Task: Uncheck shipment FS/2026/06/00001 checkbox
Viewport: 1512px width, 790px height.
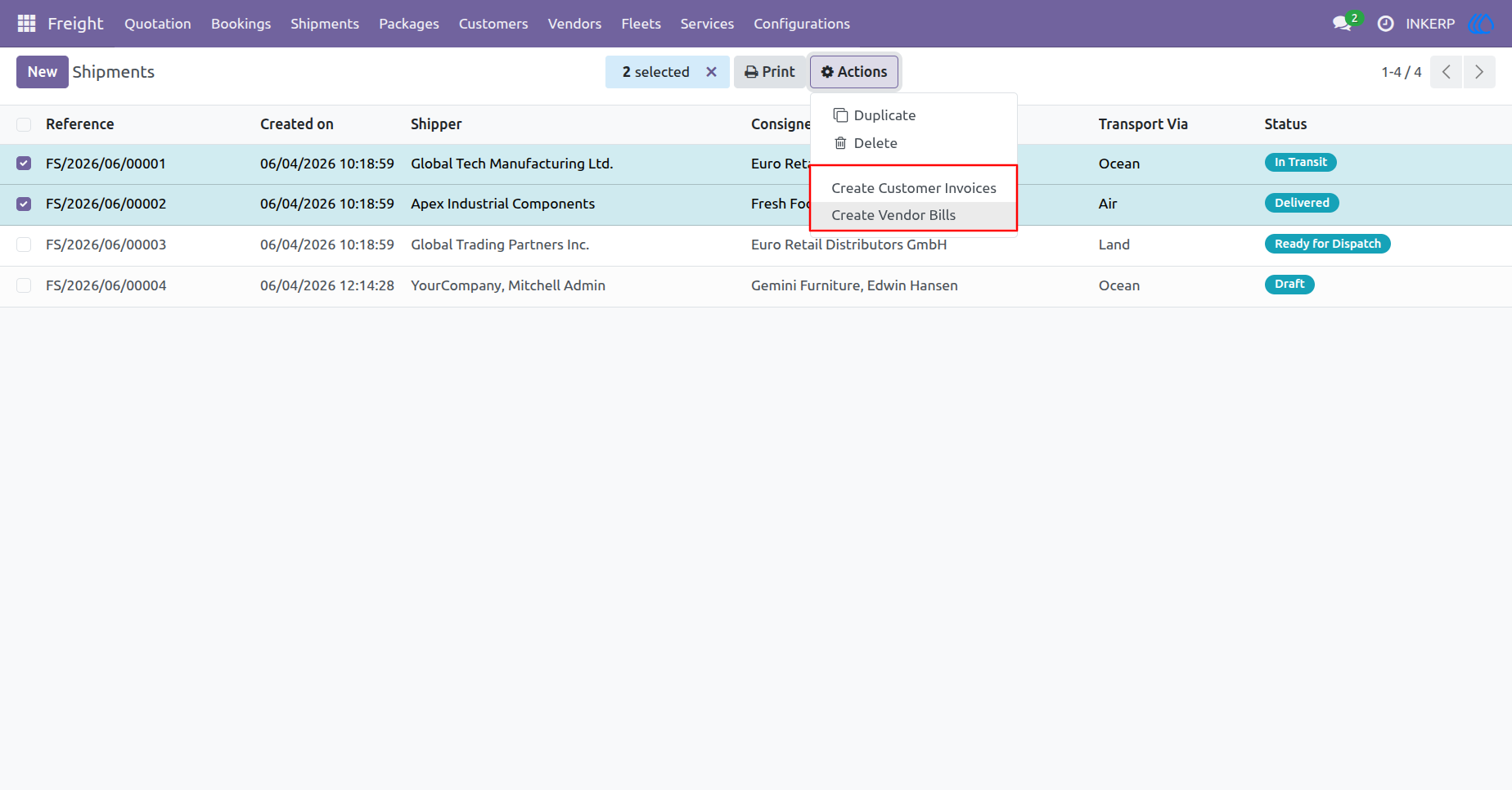Action: click(x=24, y=164)
